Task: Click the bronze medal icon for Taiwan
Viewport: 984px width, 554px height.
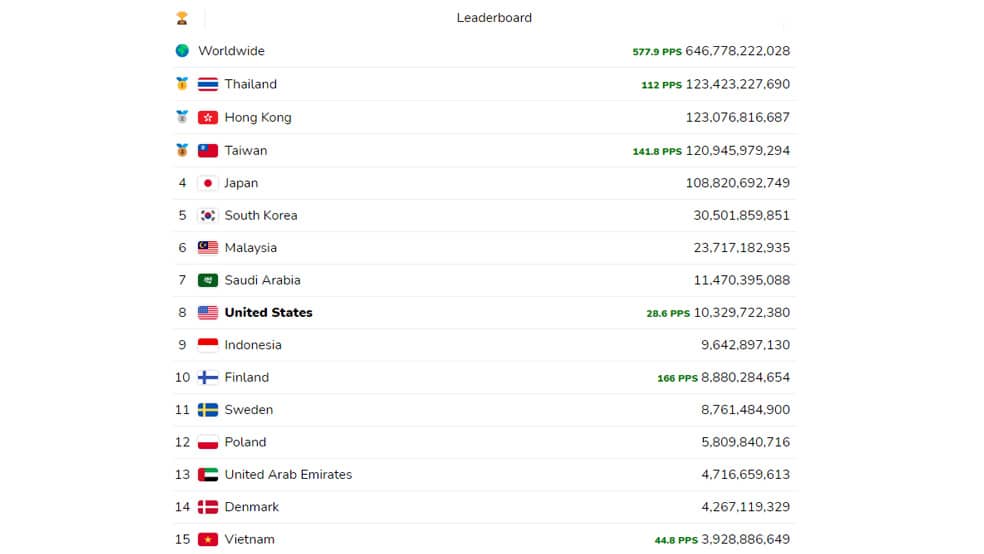Action: click(x=182, y=150)
